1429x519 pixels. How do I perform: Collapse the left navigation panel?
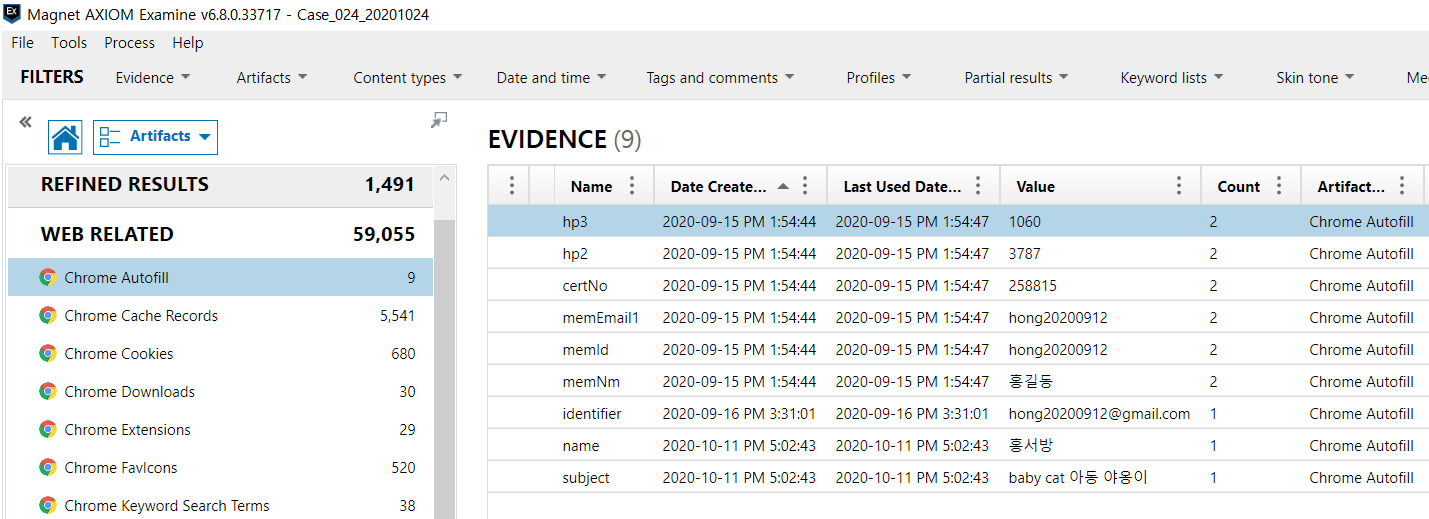(x=25, y=122)
